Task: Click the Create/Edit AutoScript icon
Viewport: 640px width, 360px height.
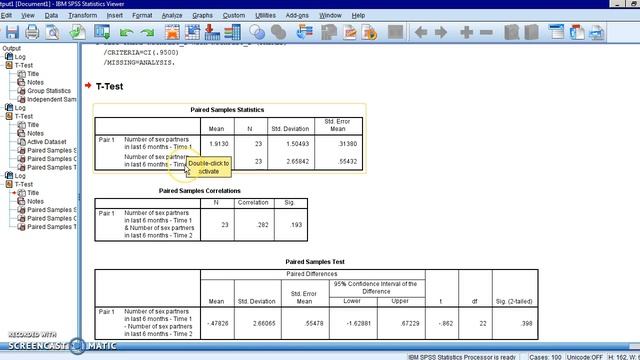Action: coord(350,32)
